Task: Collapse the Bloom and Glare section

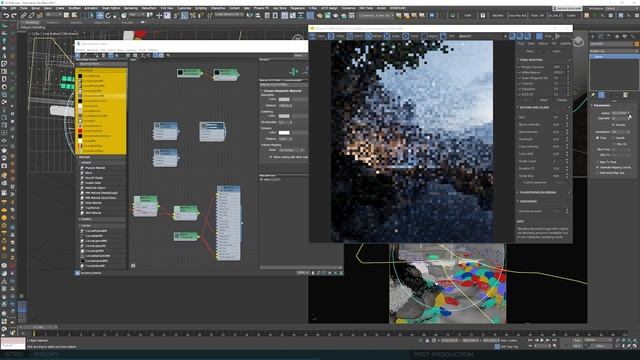Action: (x=534, y=107)
